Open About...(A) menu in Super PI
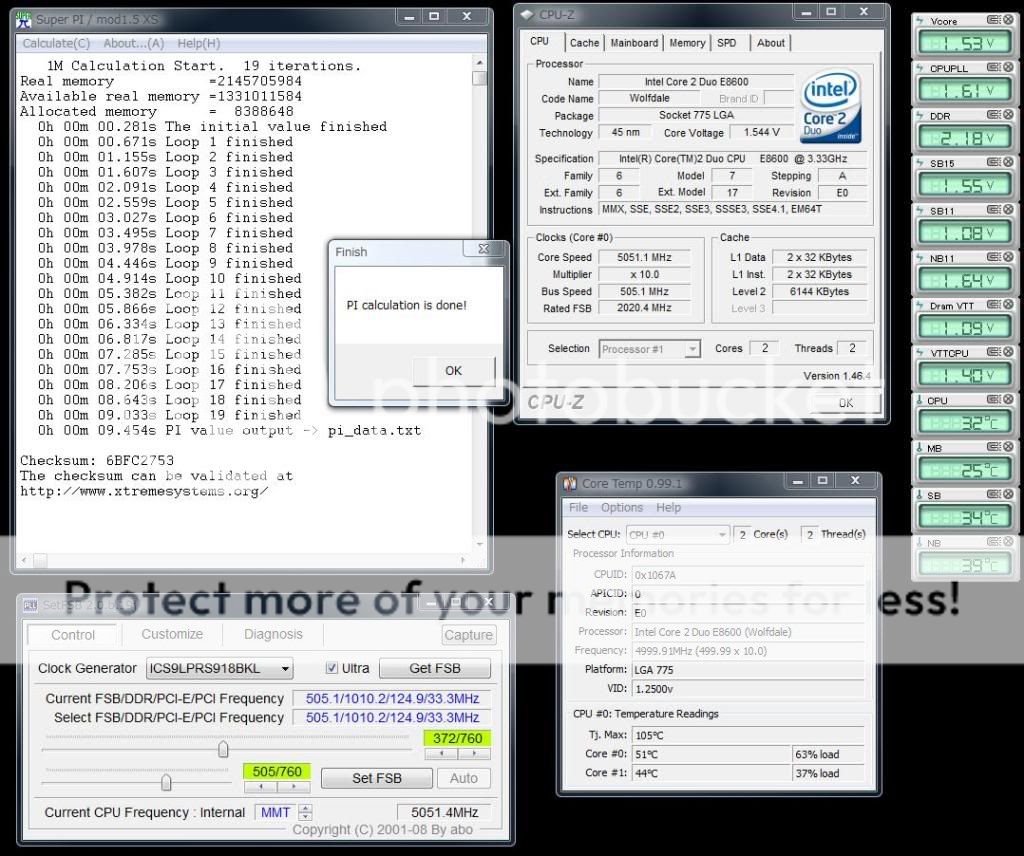Screen dimensions: 1024x856 pos(134,43)
